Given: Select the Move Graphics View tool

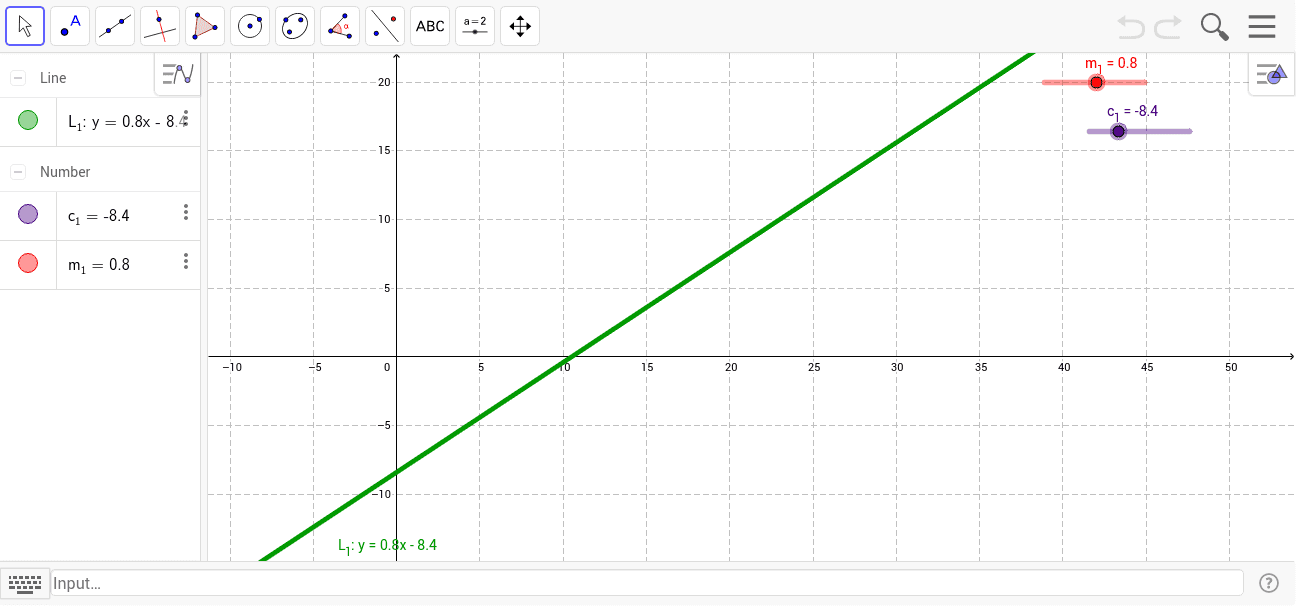Looking at the screenshot, I should [x=520, y=26].
